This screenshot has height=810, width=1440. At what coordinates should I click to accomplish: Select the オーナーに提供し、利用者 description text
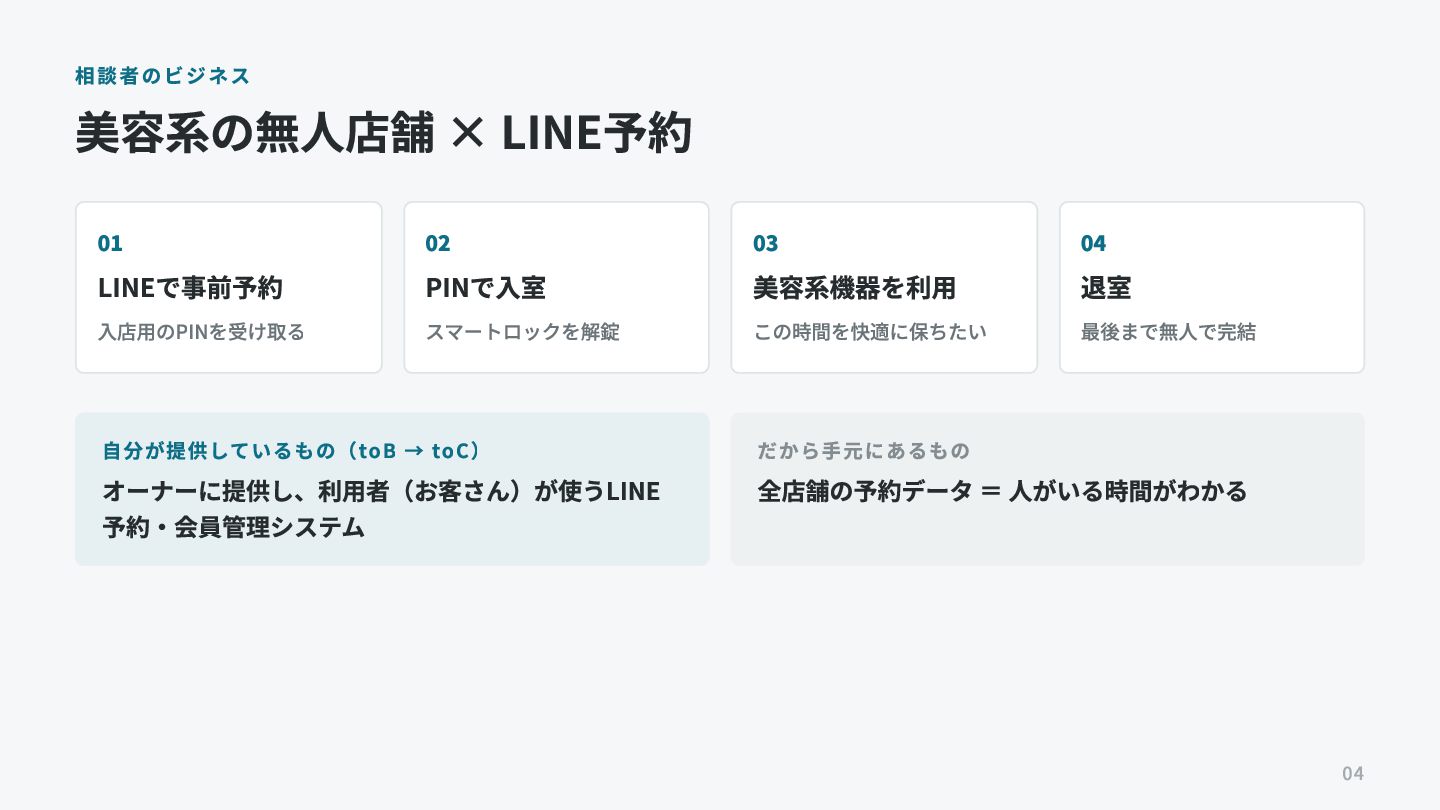coord(381,491)
